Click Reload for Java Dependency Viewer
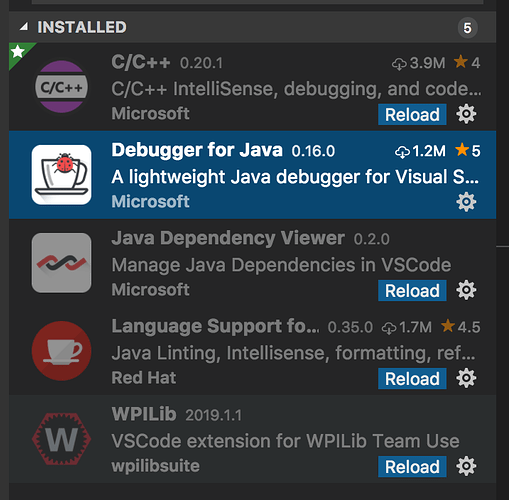Screen dimensions: 509x500 412,291
